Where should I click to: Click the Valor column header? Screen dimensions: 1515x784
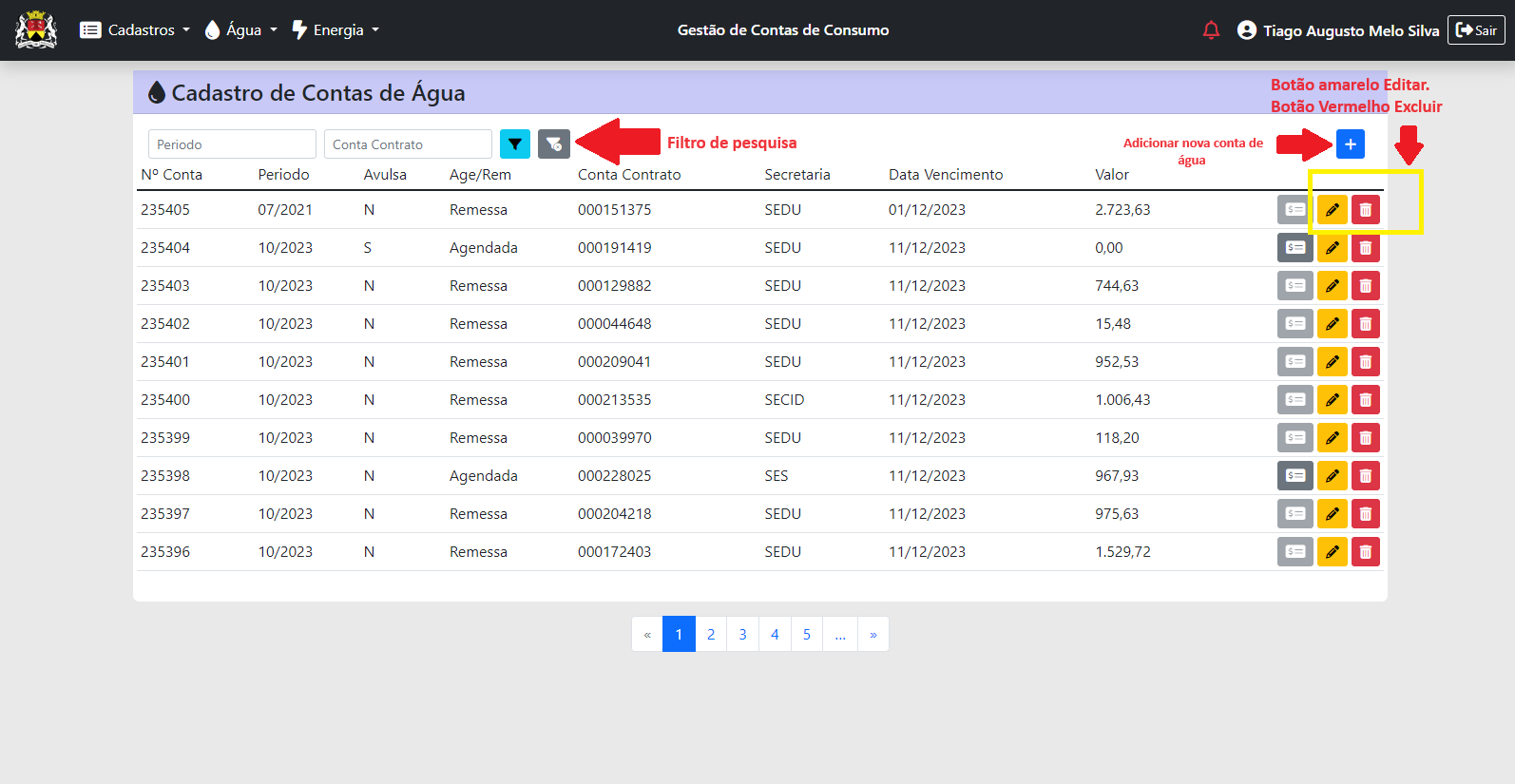pos(1112,174)
